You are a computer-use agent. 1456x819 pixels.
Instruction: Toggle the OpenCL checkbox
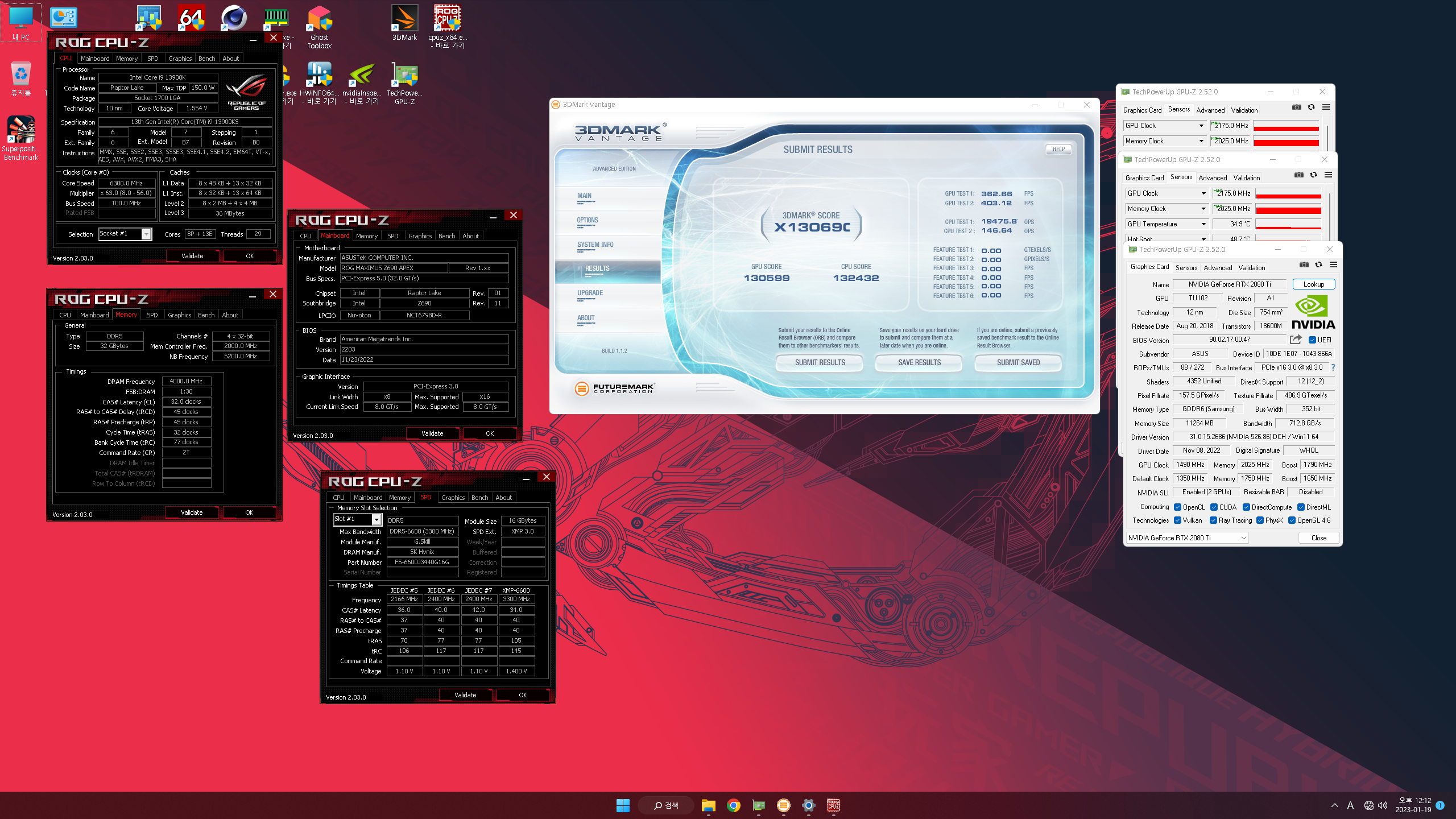click(x=1178, y=507)
